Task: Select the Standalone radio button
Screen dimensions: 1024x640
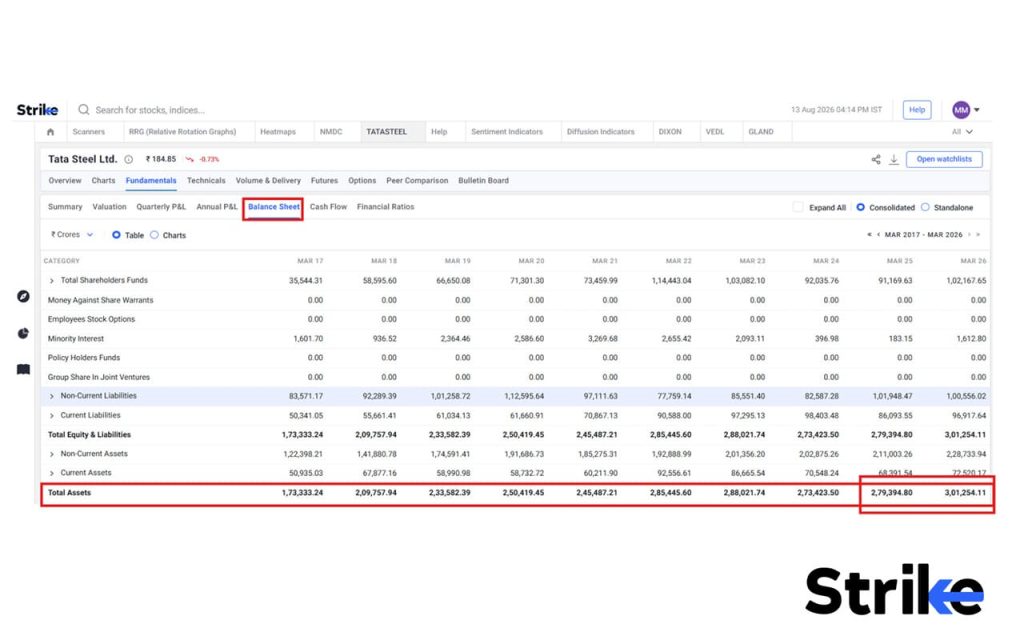Action: pos(925,207)
